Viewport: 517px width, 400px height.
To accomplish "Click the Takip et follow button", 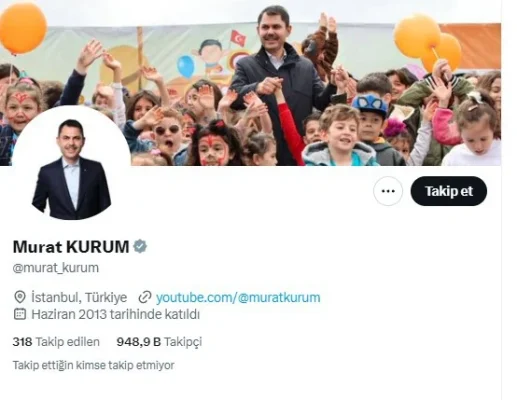I will pos(449,191).
